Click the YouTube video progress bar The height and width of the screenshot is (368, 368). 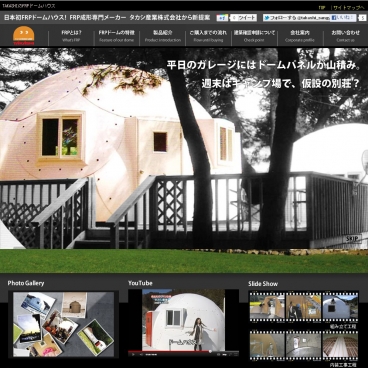pos(183,351)
